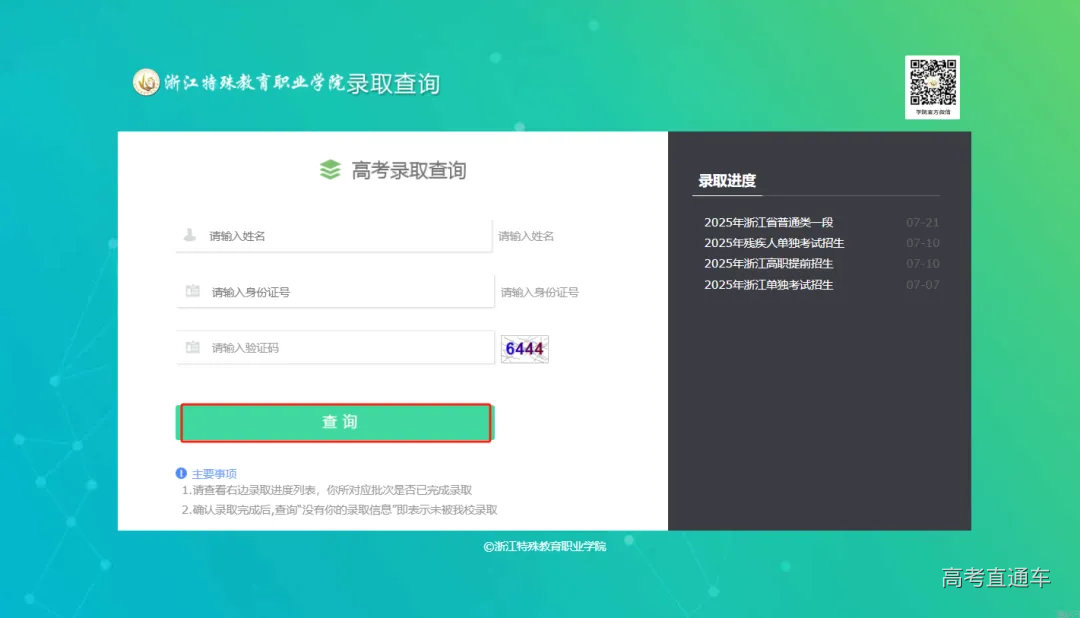
Task: Click the 2025年浙江单独考试招生 list item
Action: tap(769, 285)
